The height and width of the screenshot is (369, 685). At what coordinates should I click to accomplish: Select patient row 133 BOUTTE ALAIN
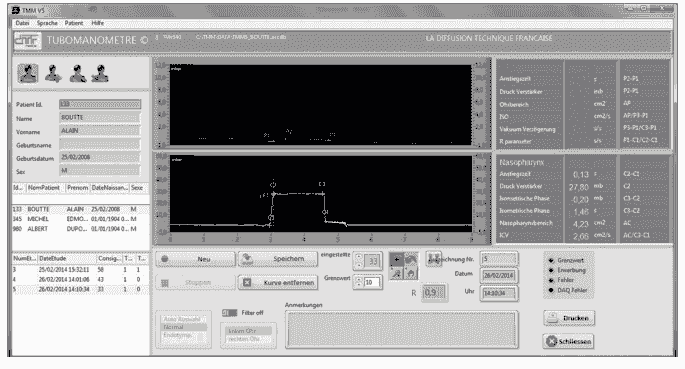[x=80, y=209]
